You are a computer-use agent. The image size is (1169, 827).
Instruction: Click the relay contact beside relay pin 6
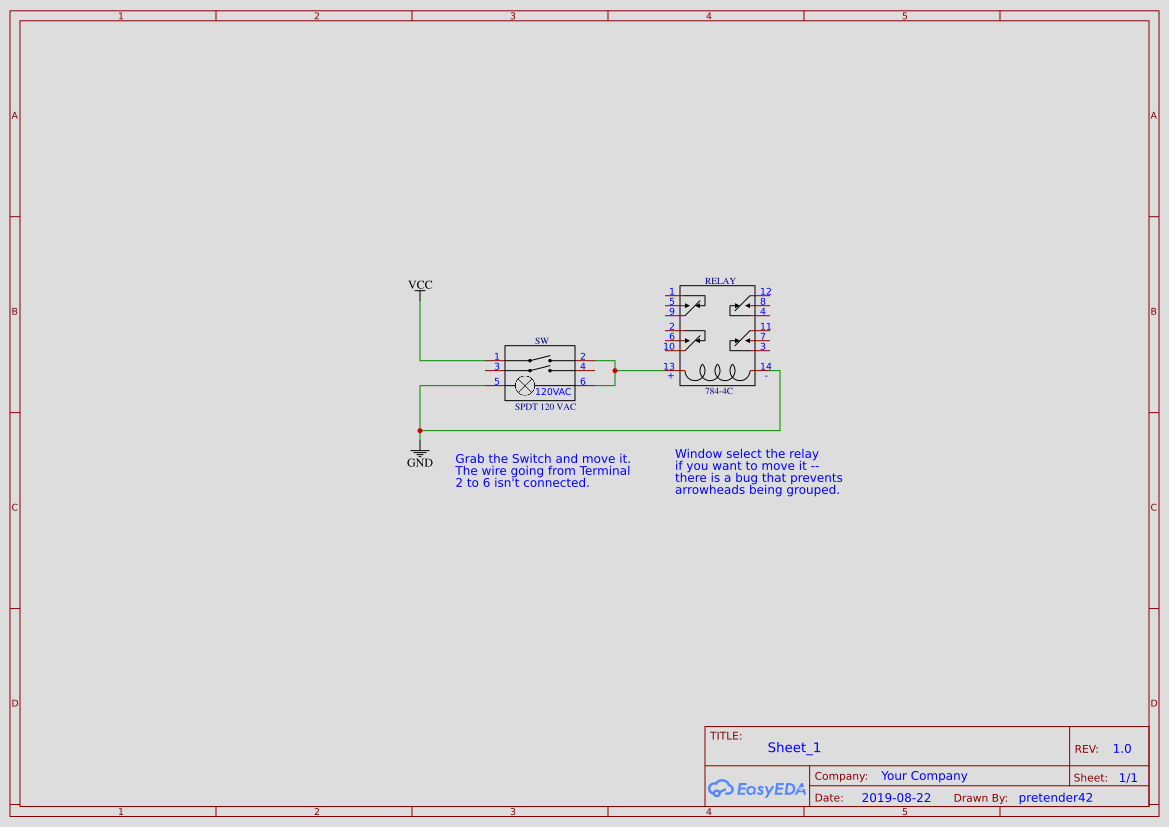[694, 339]
